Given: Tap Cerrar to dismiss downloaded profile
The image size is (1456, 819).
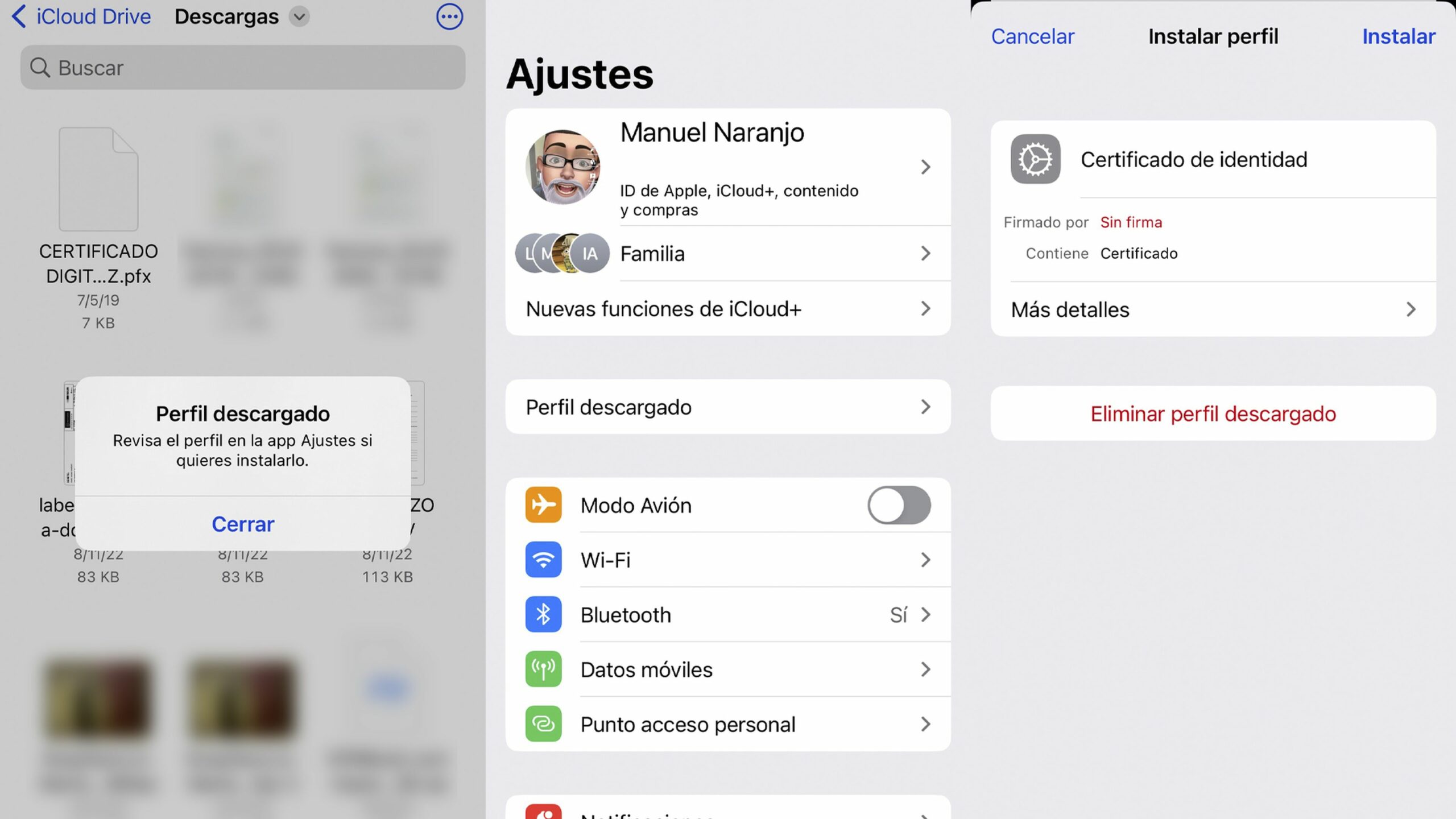Looking at the screenshot, I should tap(242, 522).
